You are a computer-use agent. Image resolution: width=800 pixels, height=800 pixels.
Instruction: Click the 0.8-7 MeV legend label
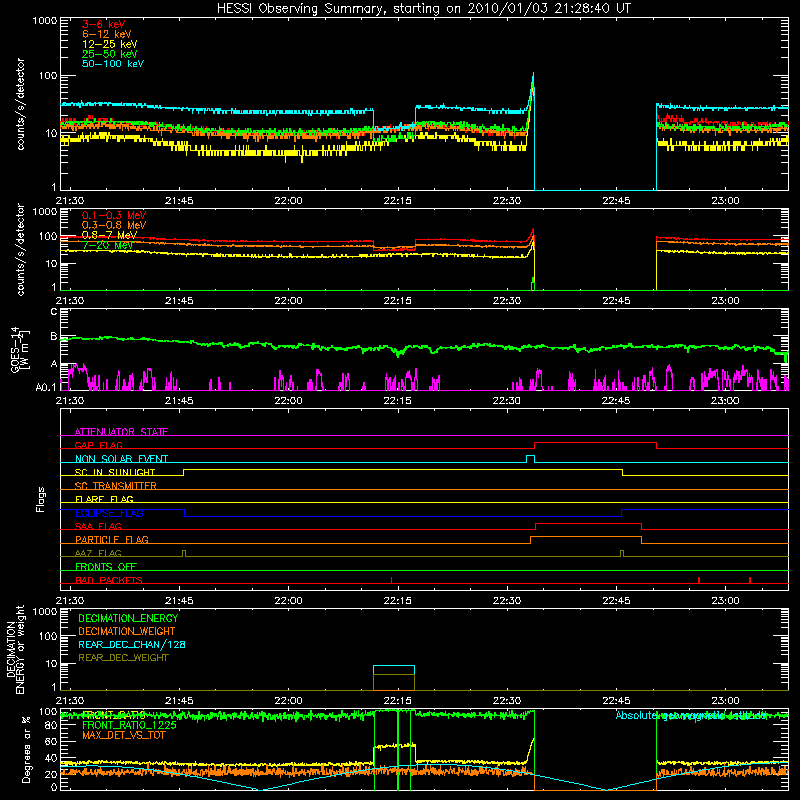point(109,235)
